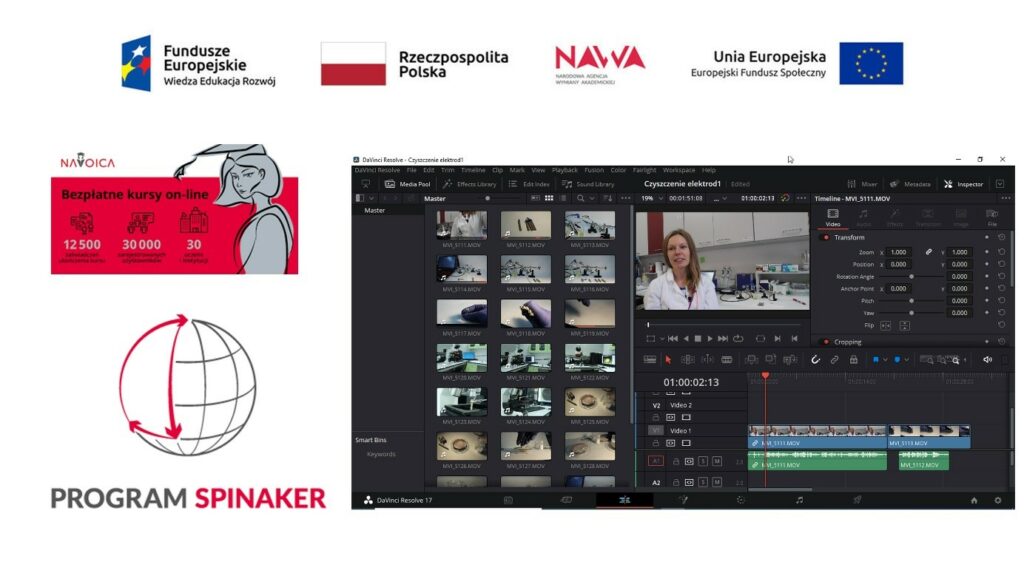
Task: Play forward in the viewer
Action: tap(710, 338)
